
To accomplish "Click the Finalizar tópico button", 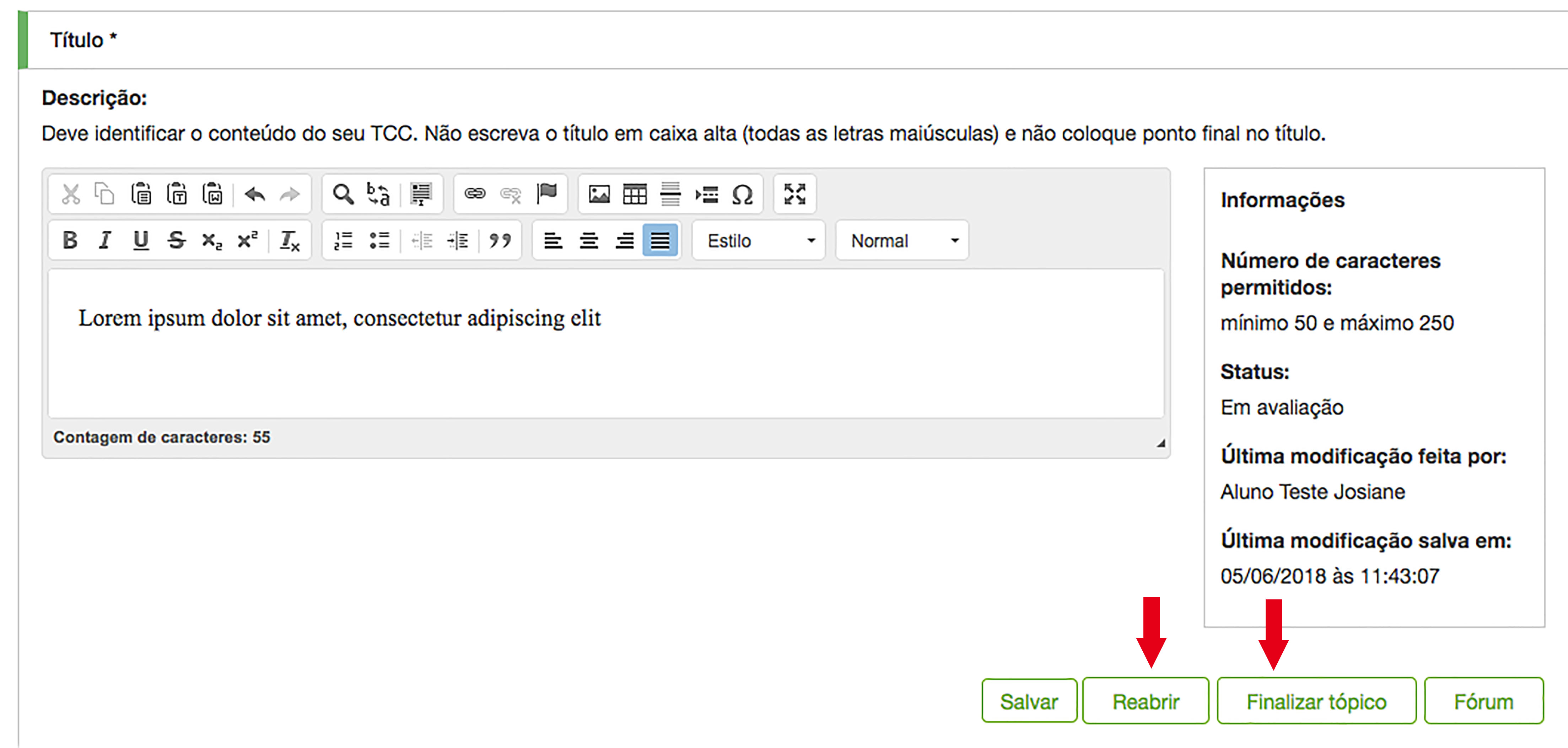I will click(x=1316, y=701).
